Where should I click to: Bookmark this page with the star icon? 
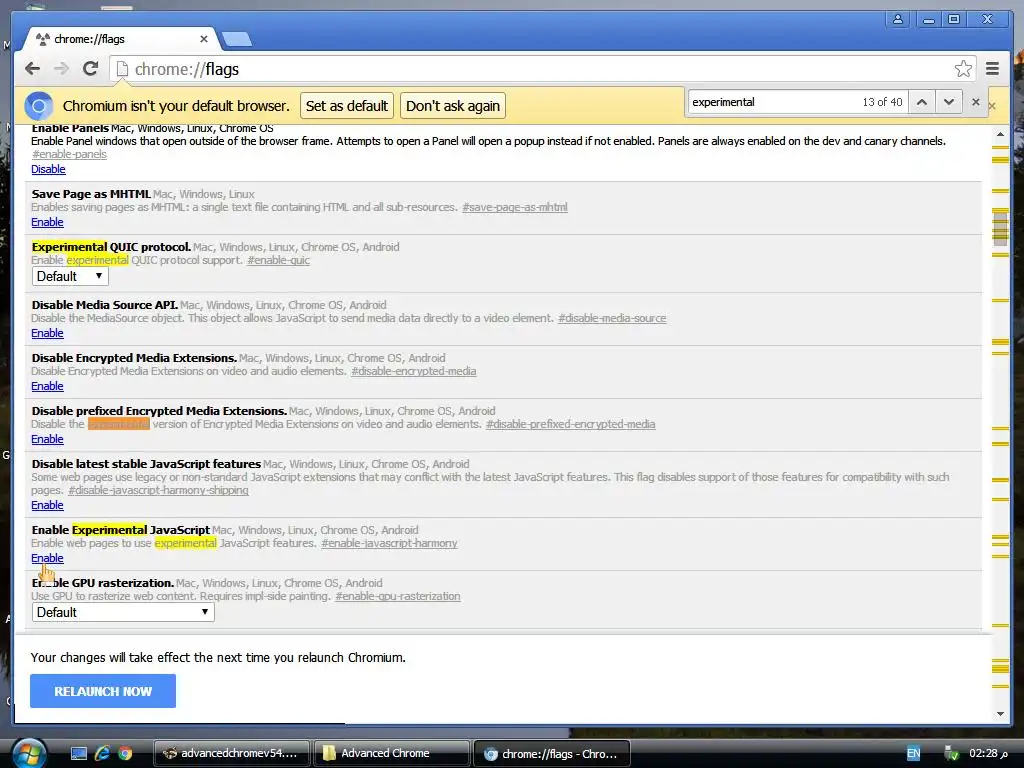963,69
